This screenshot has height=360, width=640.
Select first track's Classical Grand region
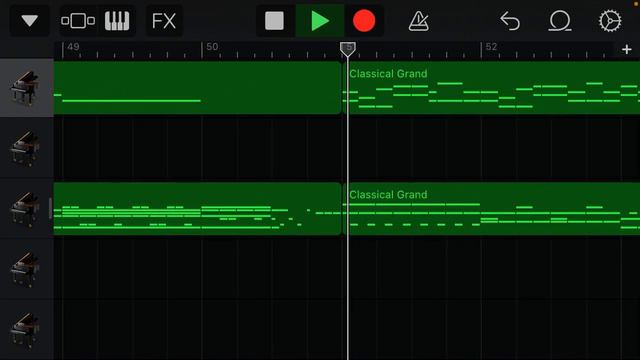click(491, 88)
